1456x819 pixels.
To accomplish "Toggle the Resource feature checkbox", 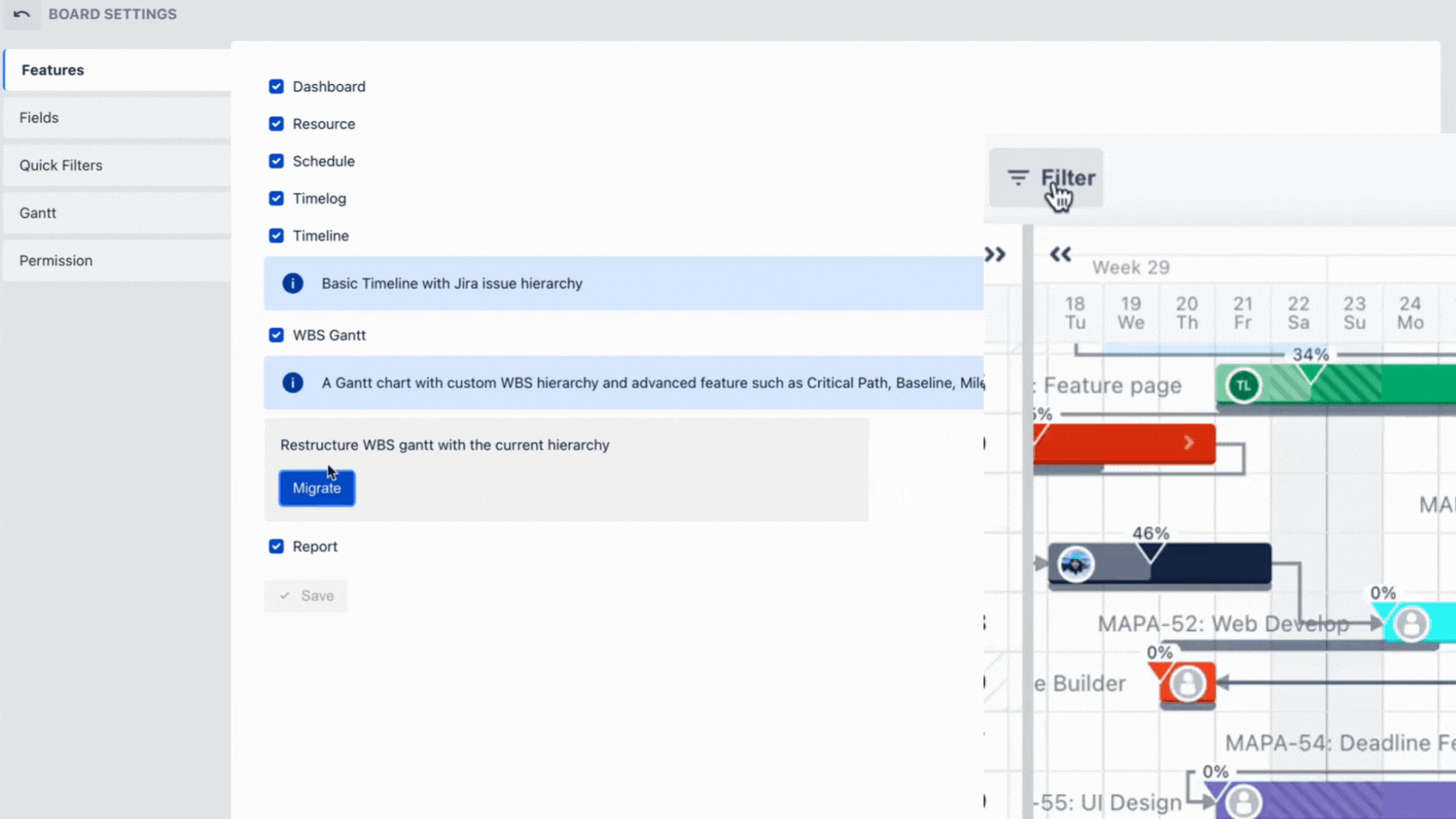I will [x=276, y=124].
